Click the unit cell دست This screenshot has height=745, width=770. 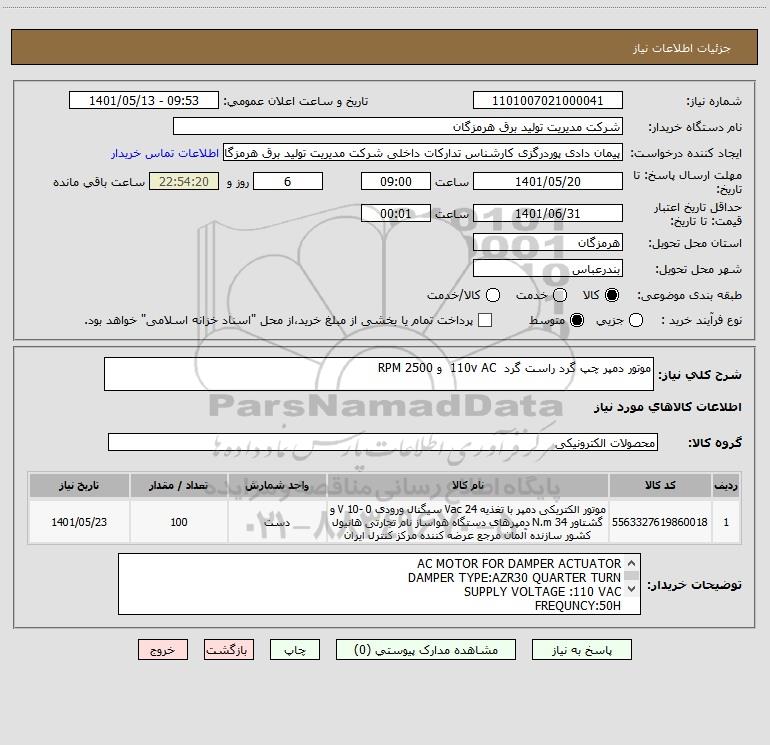pyautogui.click(x=277, y=522)
